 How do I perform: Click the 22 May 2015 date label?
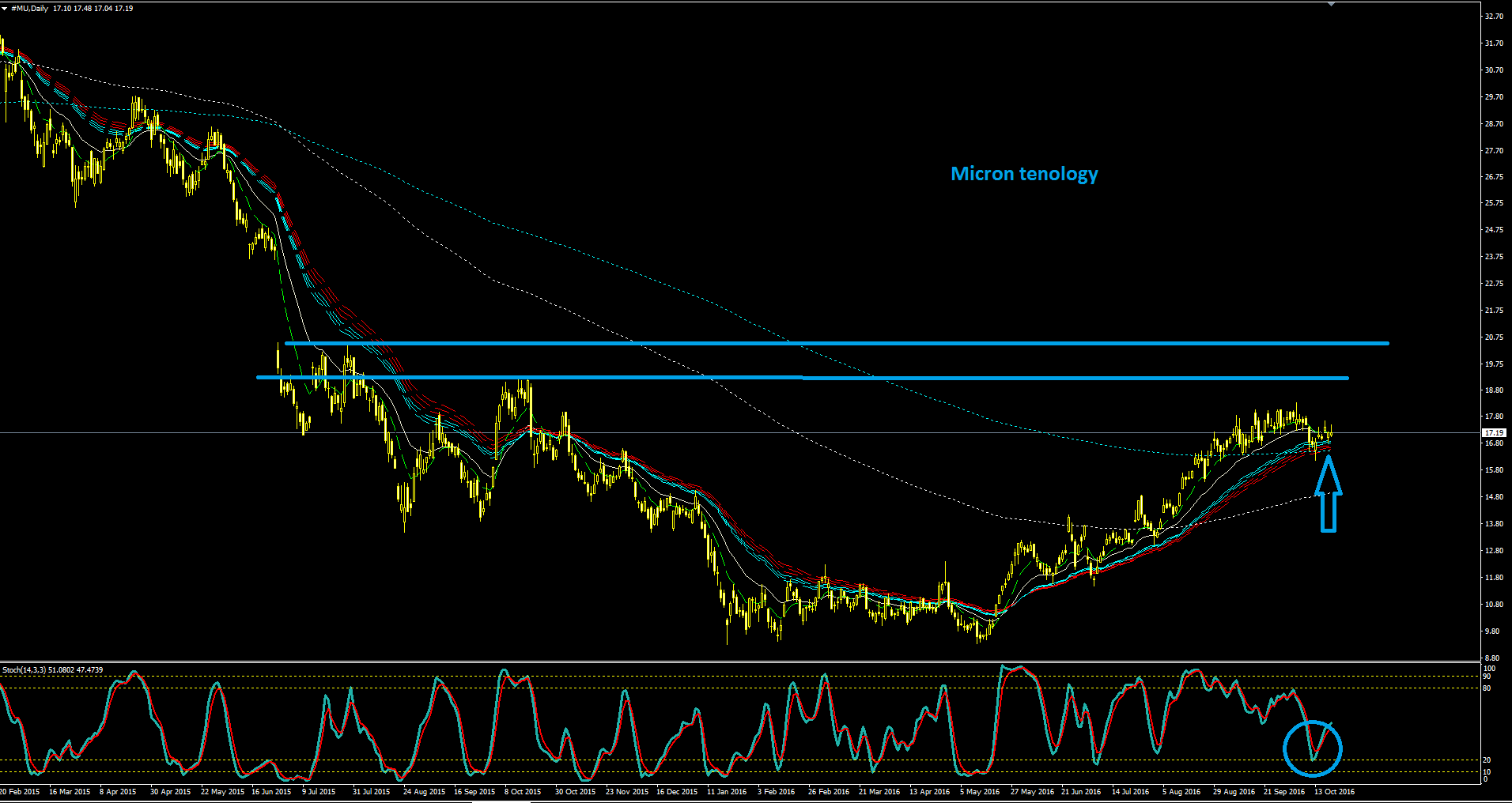(x=221, y=792)
